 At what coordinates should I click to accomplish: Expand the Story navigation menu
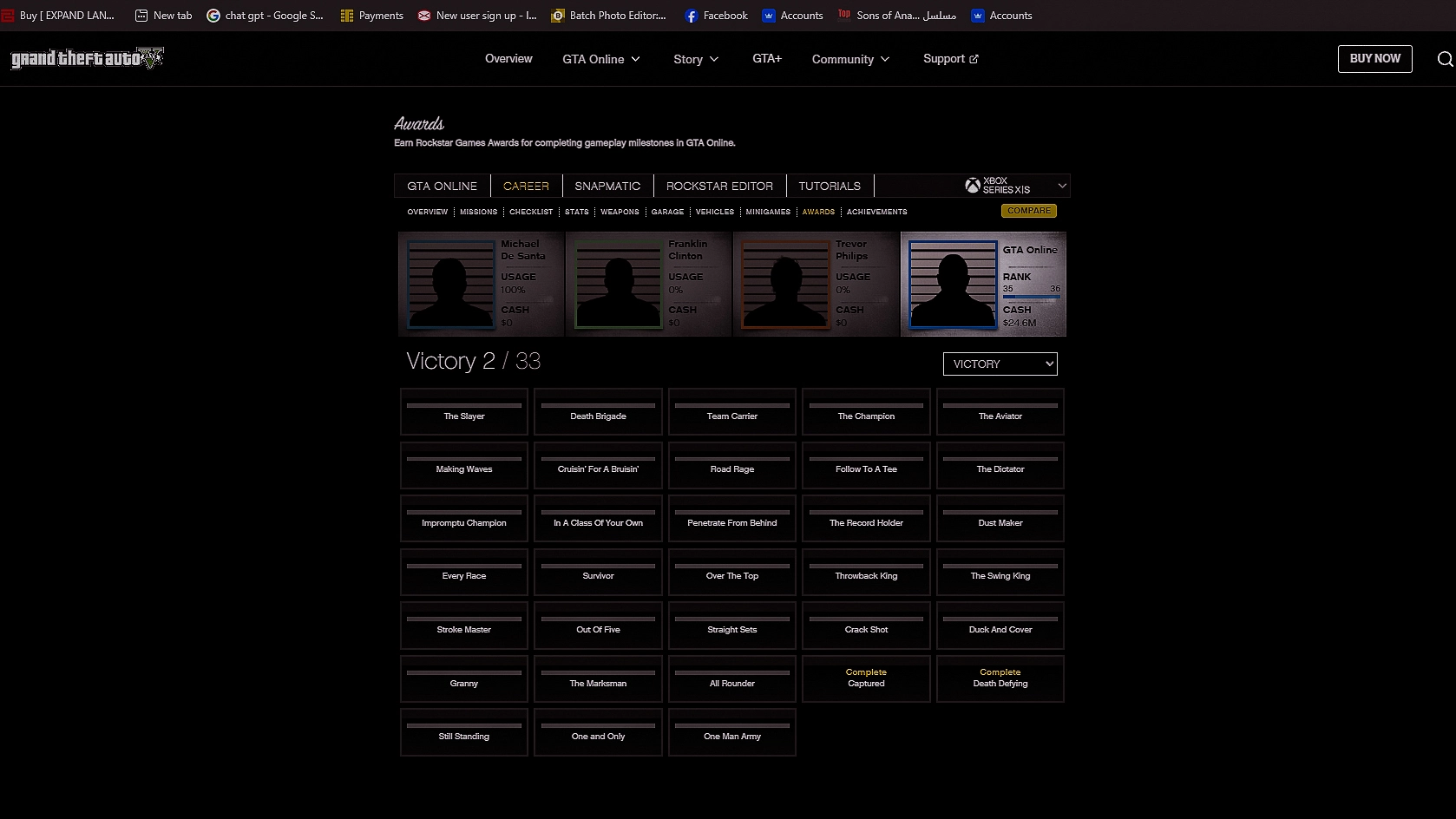tap(696, 59)
